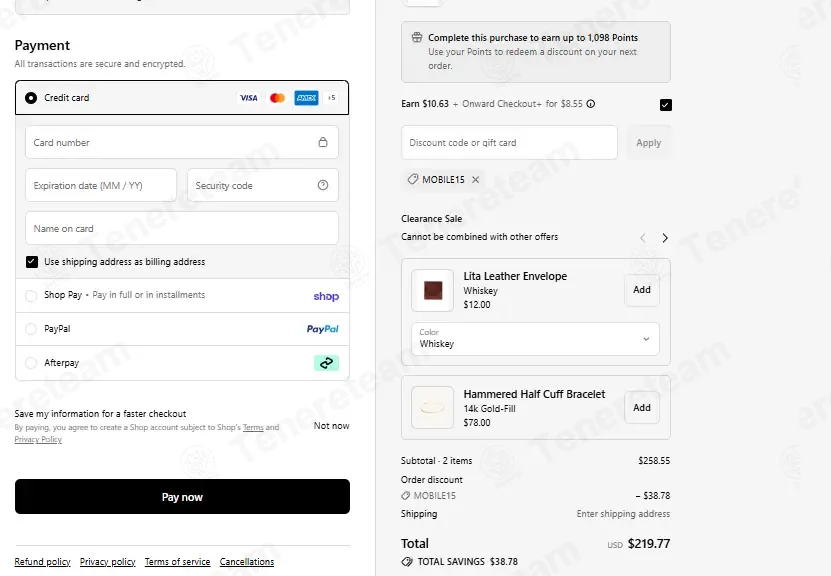Click the lock icon in Card number field

click(323, 142)
